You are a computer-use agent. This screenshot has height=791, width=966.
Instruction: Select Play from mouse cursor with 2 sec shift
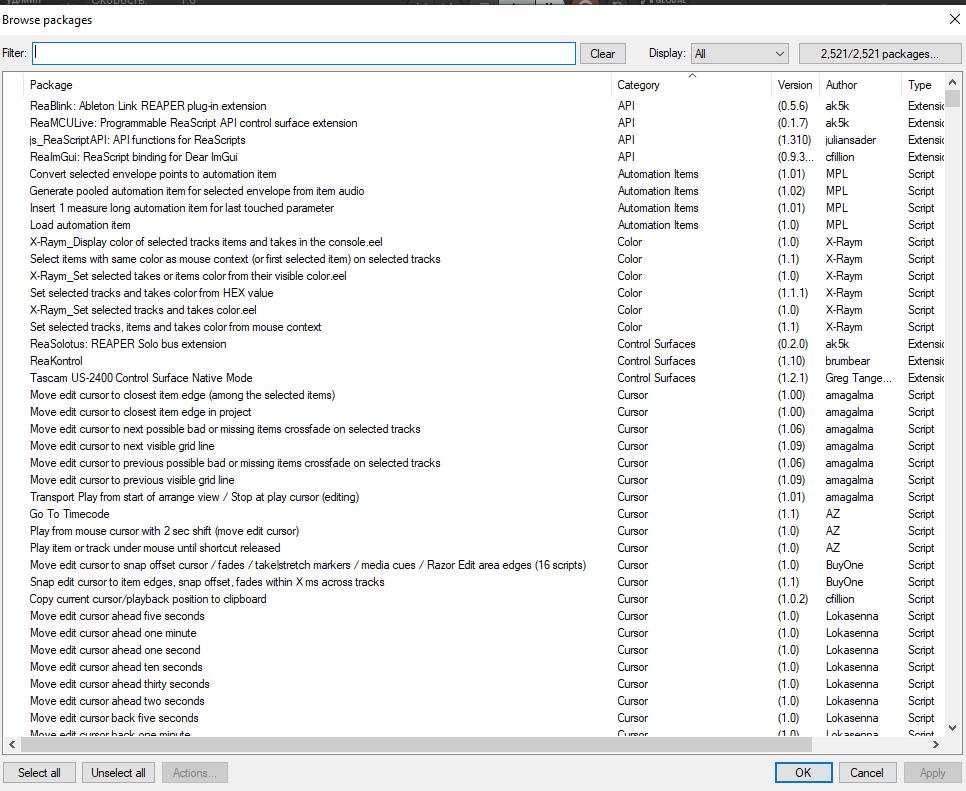pos(164,531)
